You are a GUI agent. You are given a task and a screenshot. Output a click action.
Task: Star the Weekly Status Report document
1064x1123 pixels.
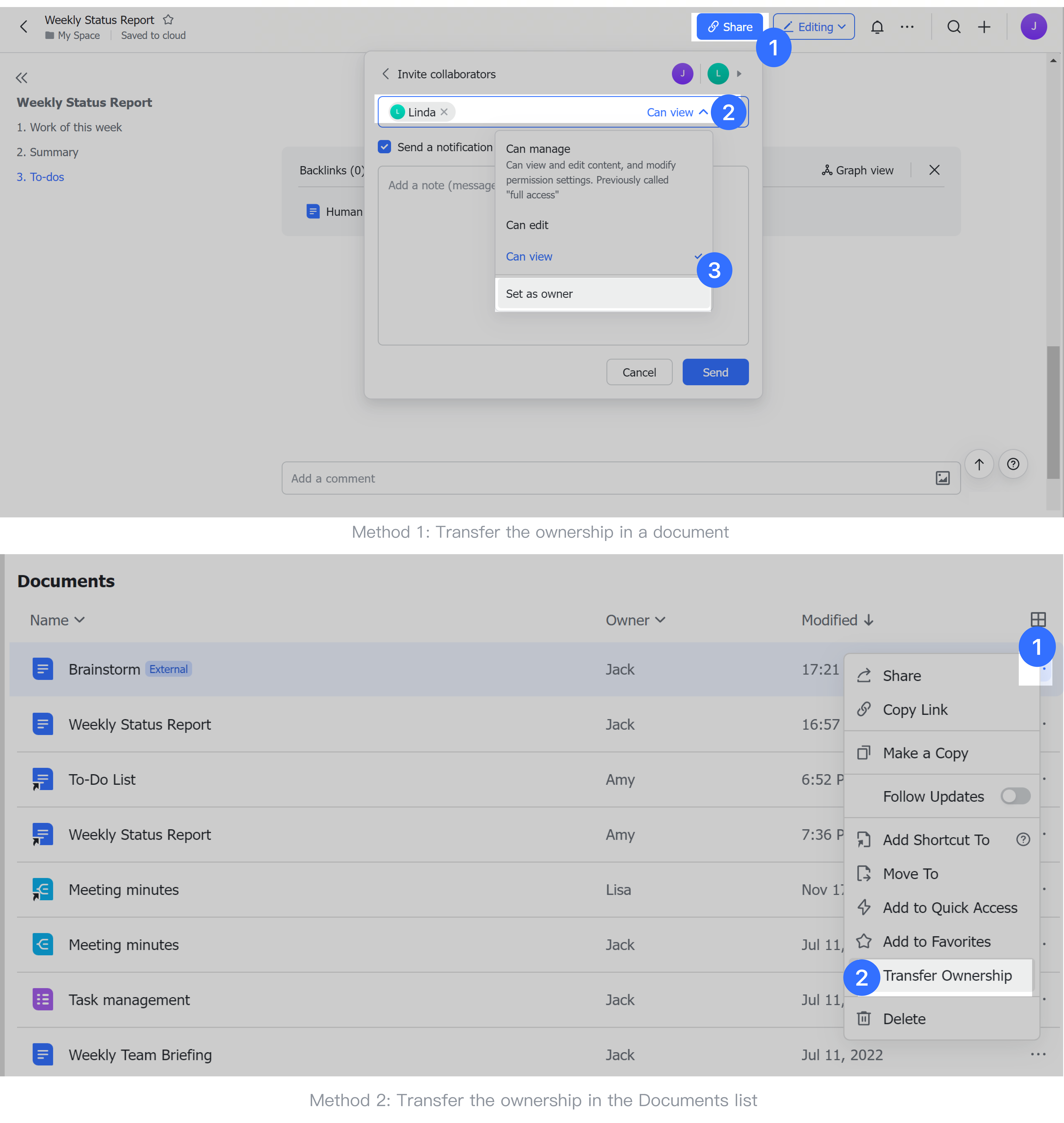pyautogui.click(x=168, y=19)
